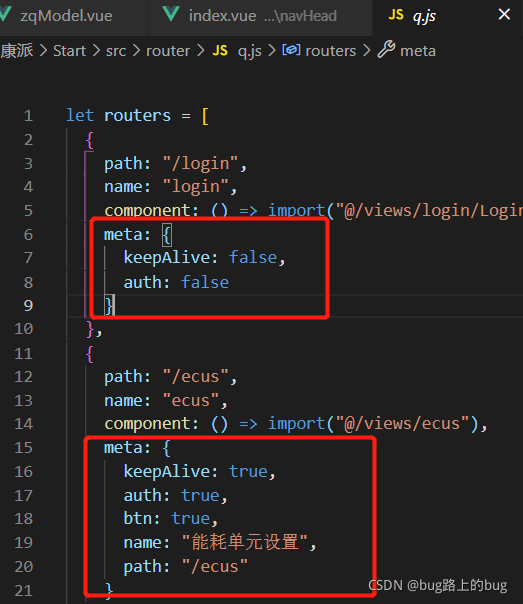This screenshot has height=604, width=523.
Task: Click the opening brace on line 2
Action: point(90,140)
